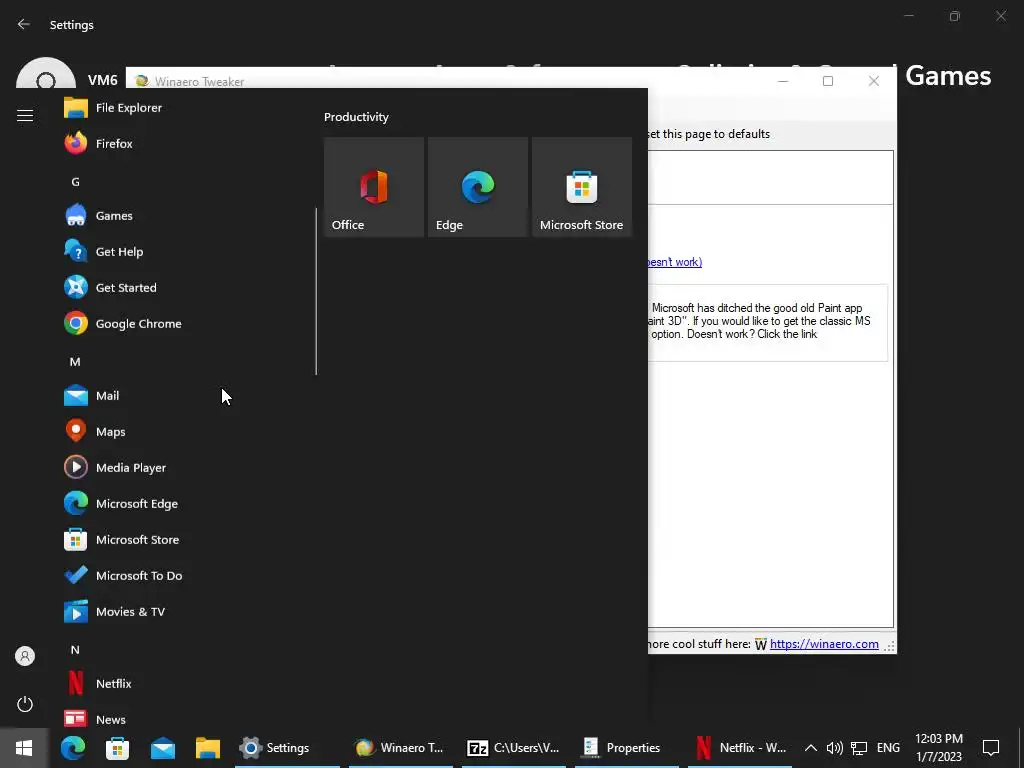
Task: Click the Start menu app list scrollbar
Action: click(x=316, y=291)
